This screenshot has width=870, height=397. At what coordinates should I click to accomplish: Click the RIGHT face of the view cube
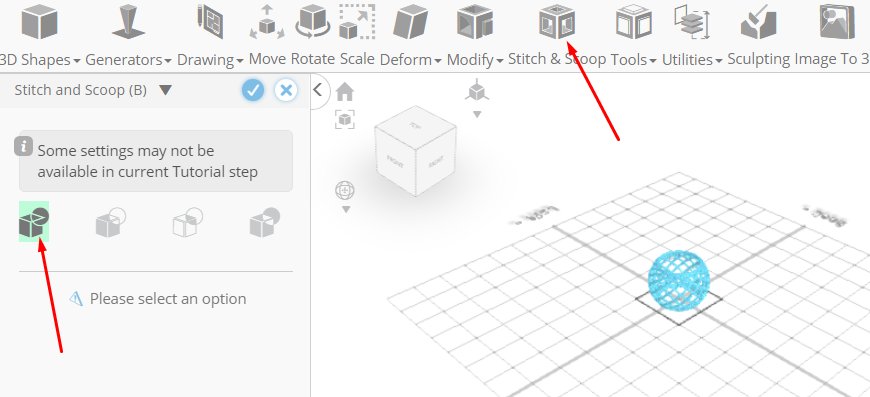click(436, 160)
